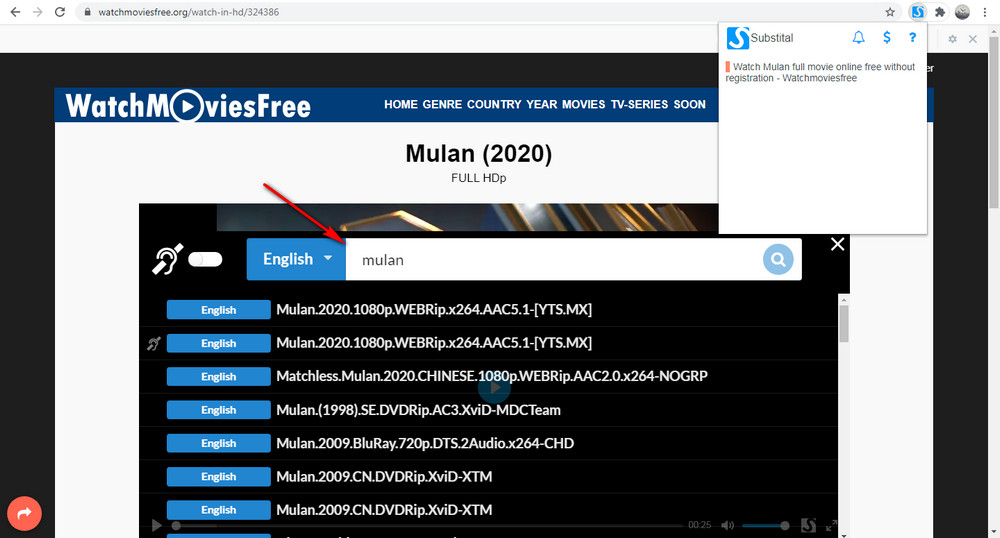Screen dimensions: 1000x538
Task: Click the browser back arrow
Action: (15, 12)
